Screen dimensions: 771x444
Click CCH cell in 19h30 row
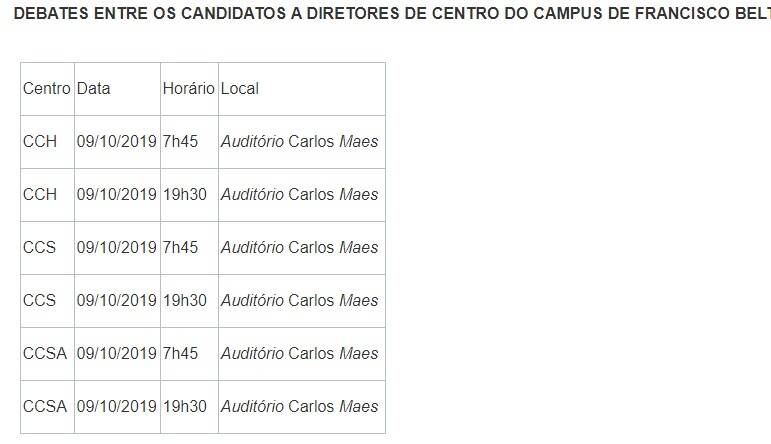pos(47,195)
